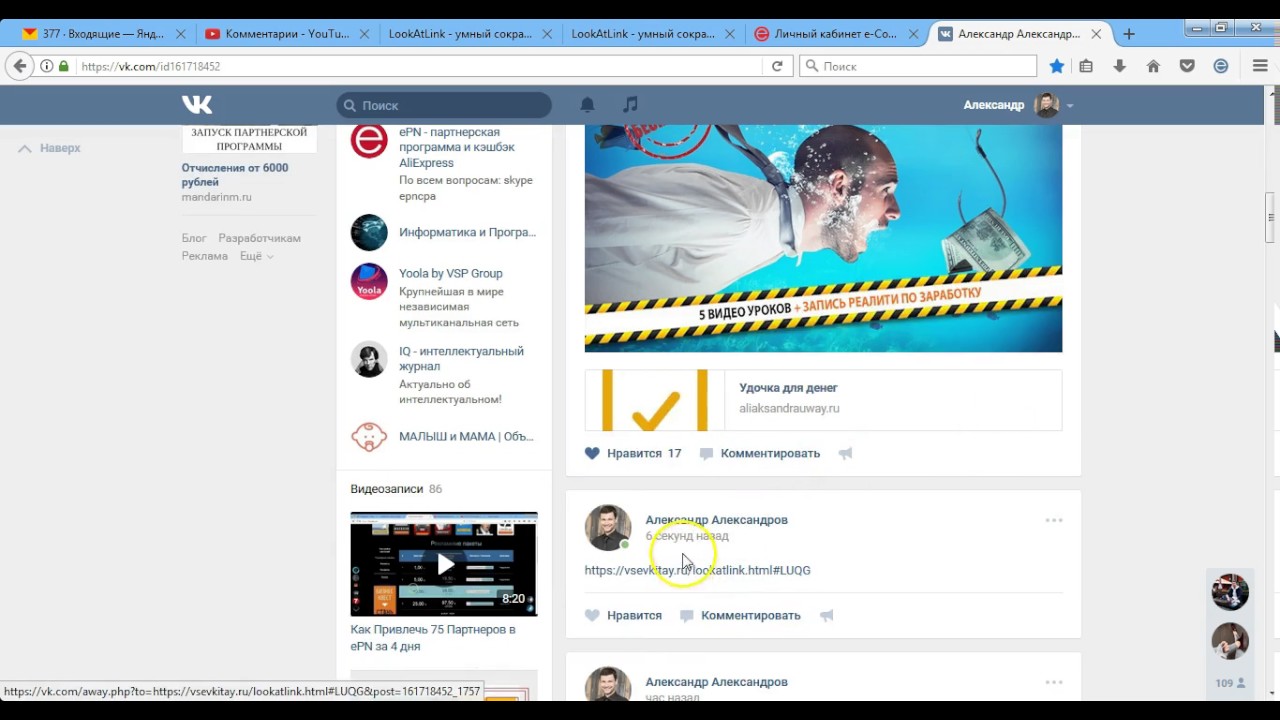The height and width of the screenshot is (720, 1280).
Task: Click the VK search field Поиск
Action: 444,105
